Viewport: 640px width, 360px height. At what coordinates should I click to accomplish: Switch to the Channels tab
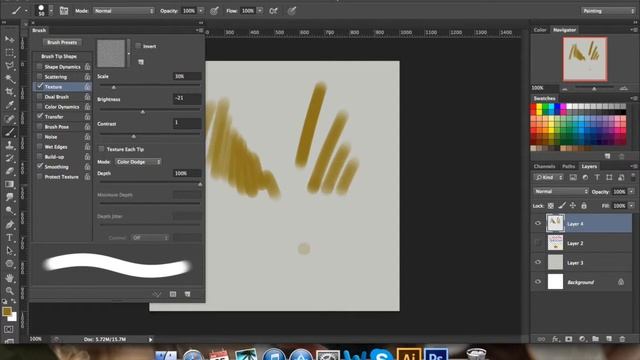pyautogui.click(x=544, y=167)
